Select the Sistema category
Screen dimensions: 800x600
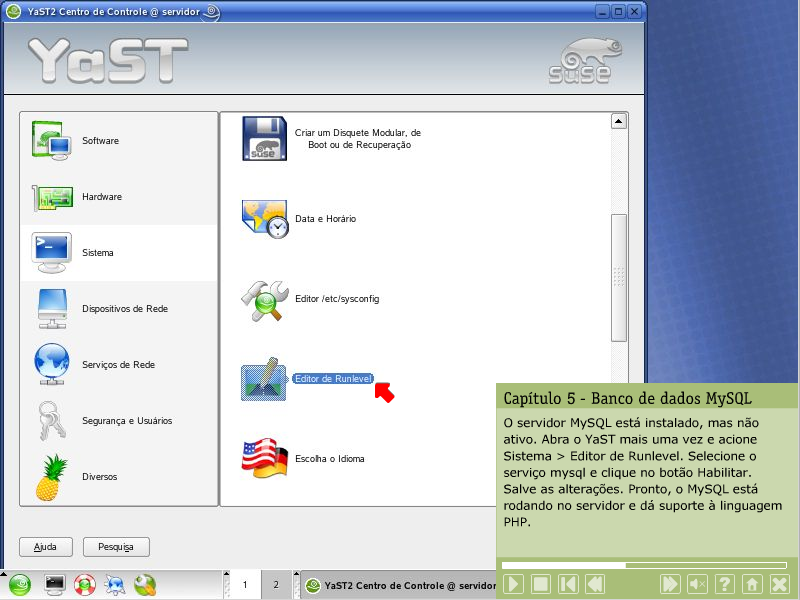(97, 253)
